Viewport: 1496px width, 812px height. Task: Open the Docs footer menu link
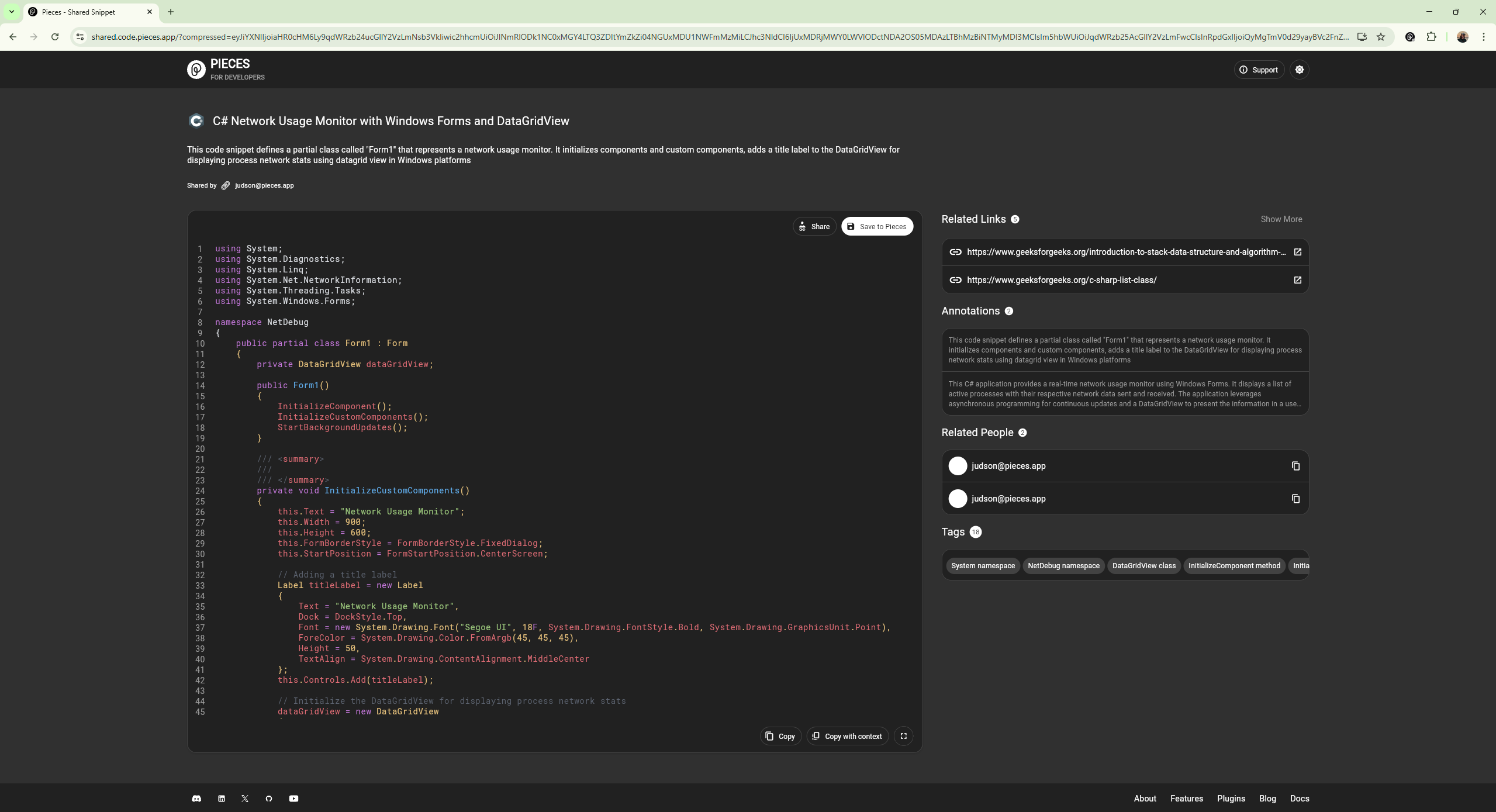[1299, 799]
